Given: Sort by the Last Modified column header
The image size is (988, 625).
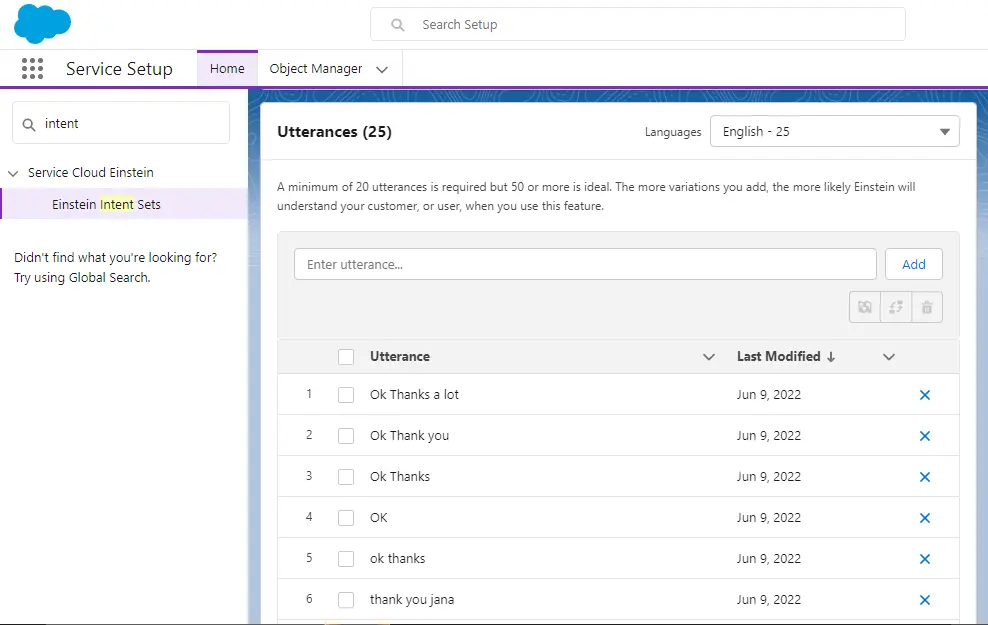Looking at the screenshot, I should click(x=778, y=357).
